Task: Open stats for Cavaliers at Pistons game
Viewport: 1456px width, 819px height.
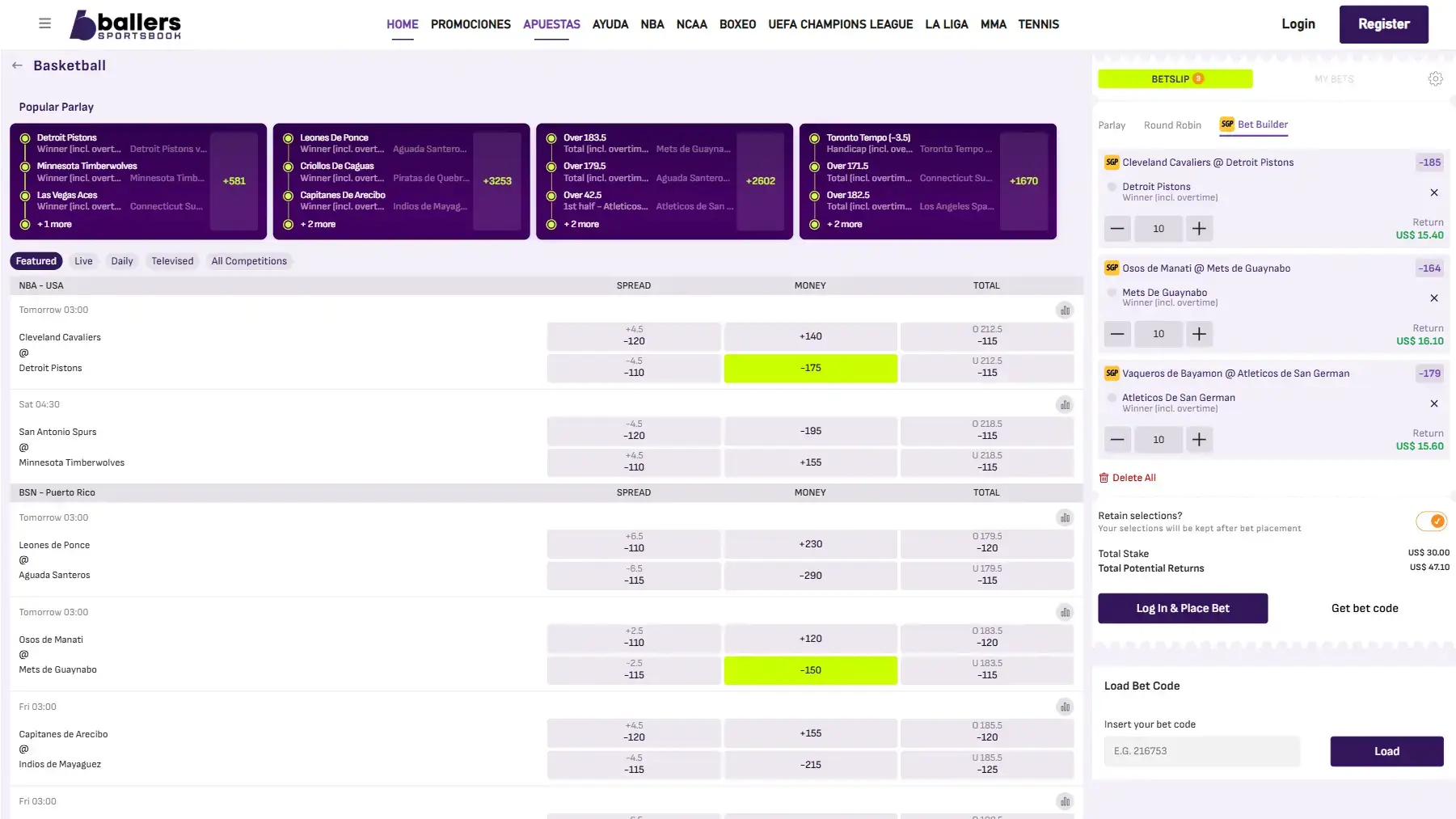Action: click(1065, 310)
